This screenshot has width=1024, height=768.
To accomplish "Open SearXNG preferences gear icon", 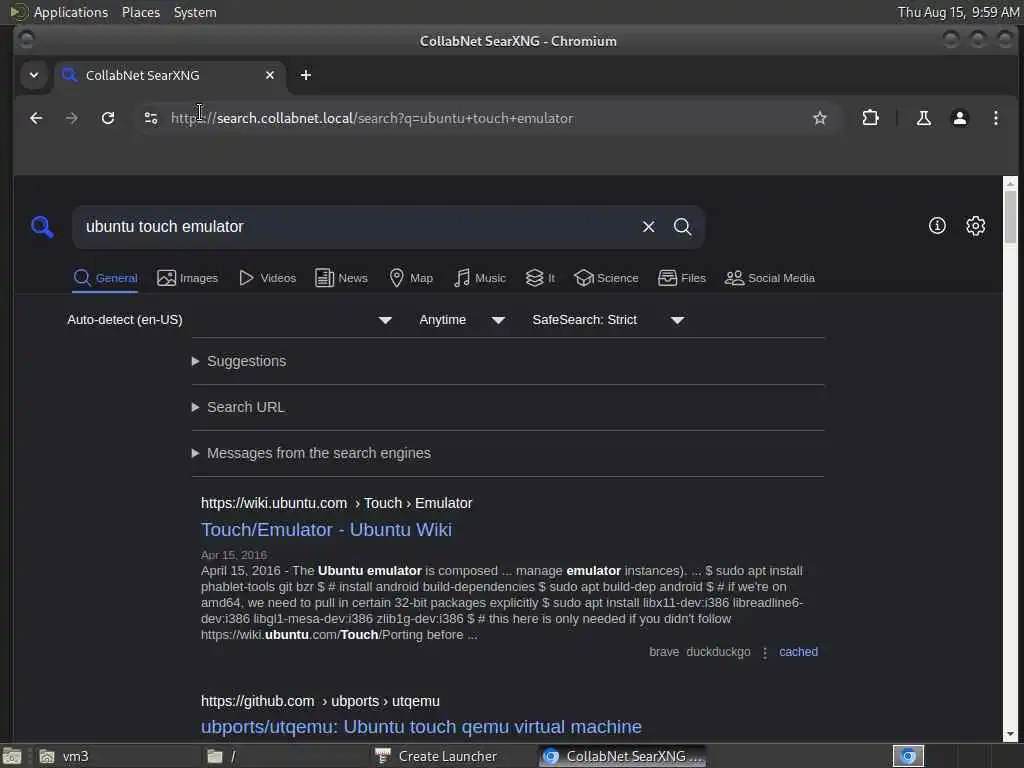I will tap(976, 226).
